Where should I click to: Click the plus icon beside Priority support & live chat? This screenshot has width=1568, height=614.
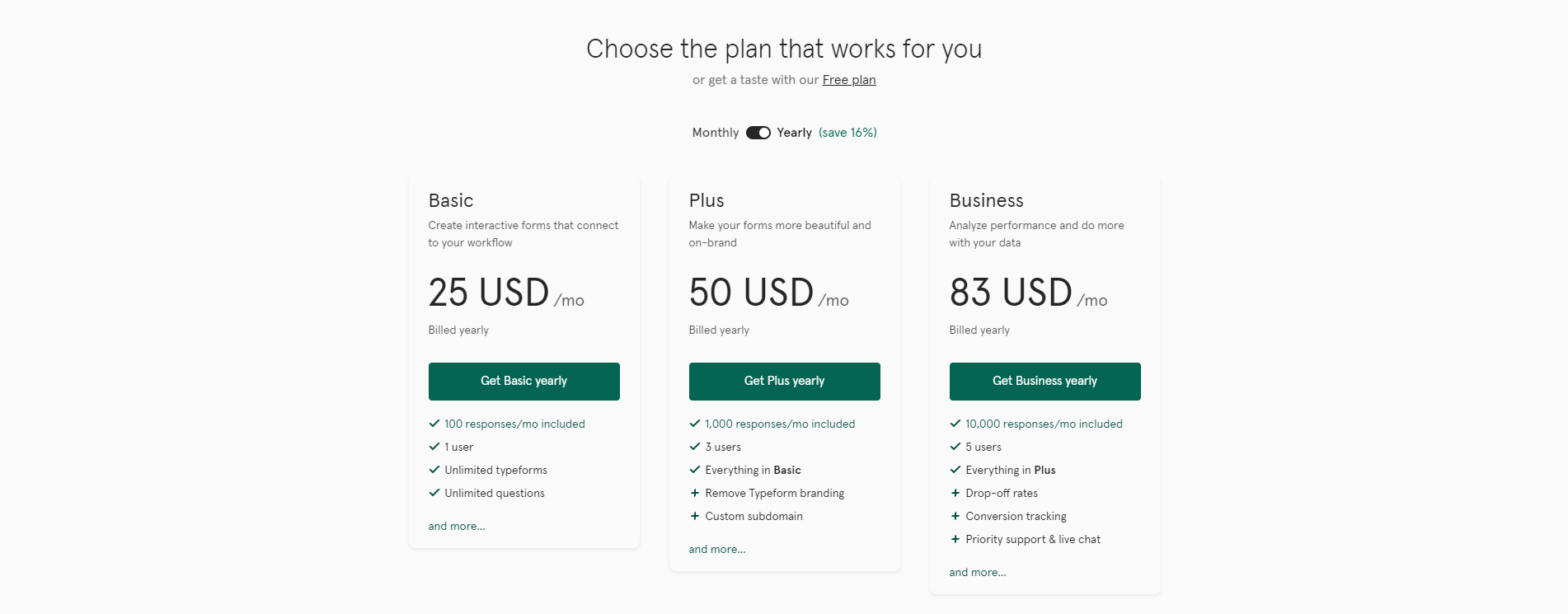pos(955,539)
